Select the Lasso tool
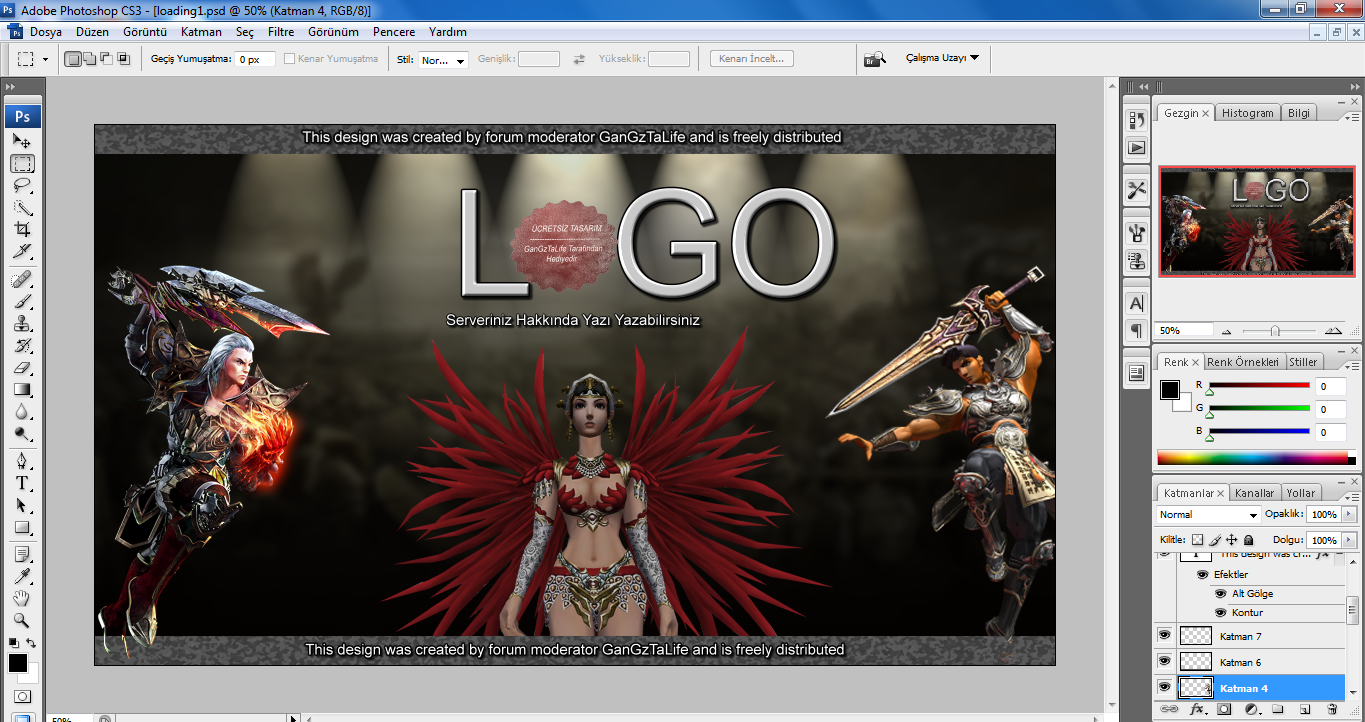Screen dimensions: 1365x722 (22, 186)
